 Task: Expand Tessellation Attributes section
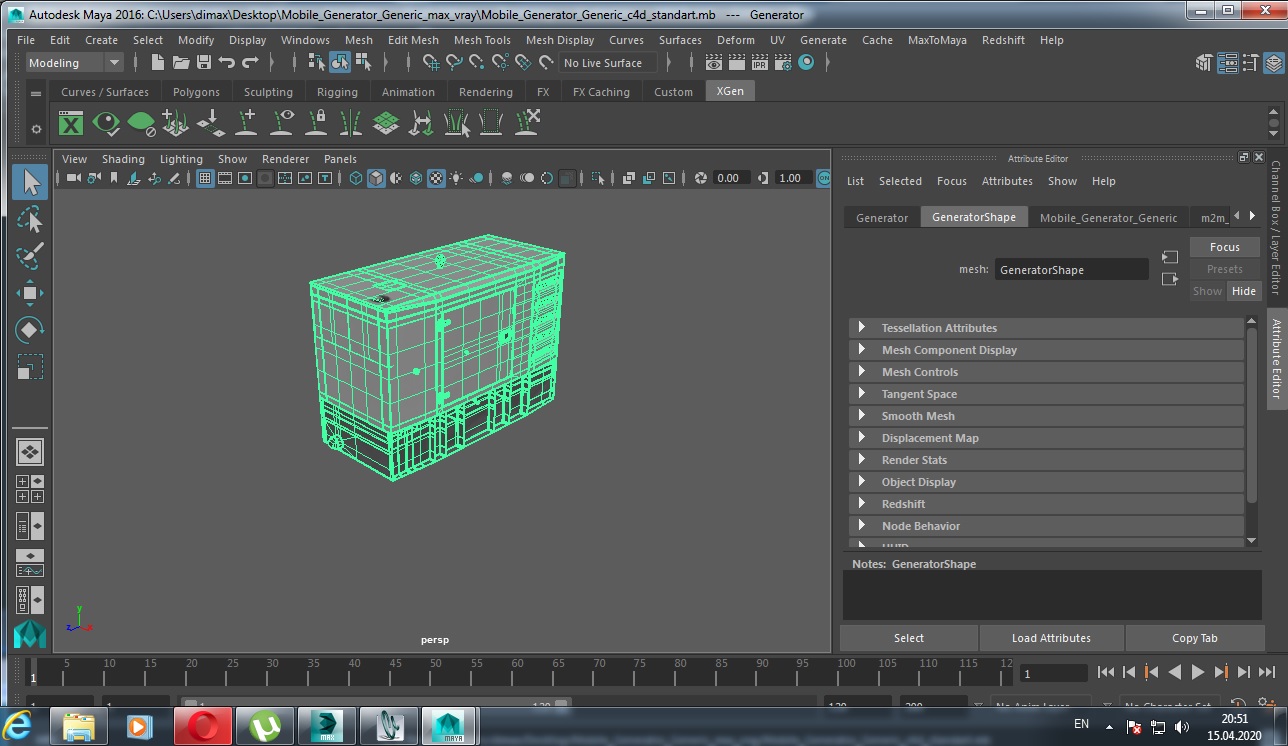pos(1047,328)
